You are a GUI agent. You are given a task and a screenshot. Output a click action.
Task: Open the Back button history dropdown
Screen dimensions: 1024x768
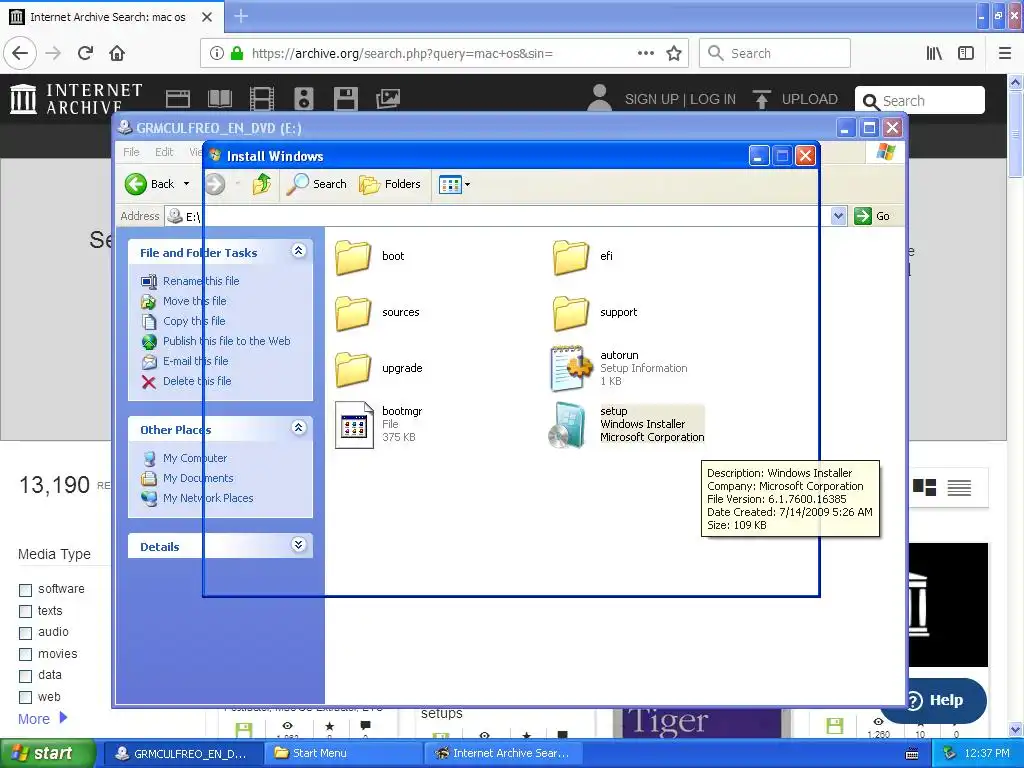[x=186, y=184]
